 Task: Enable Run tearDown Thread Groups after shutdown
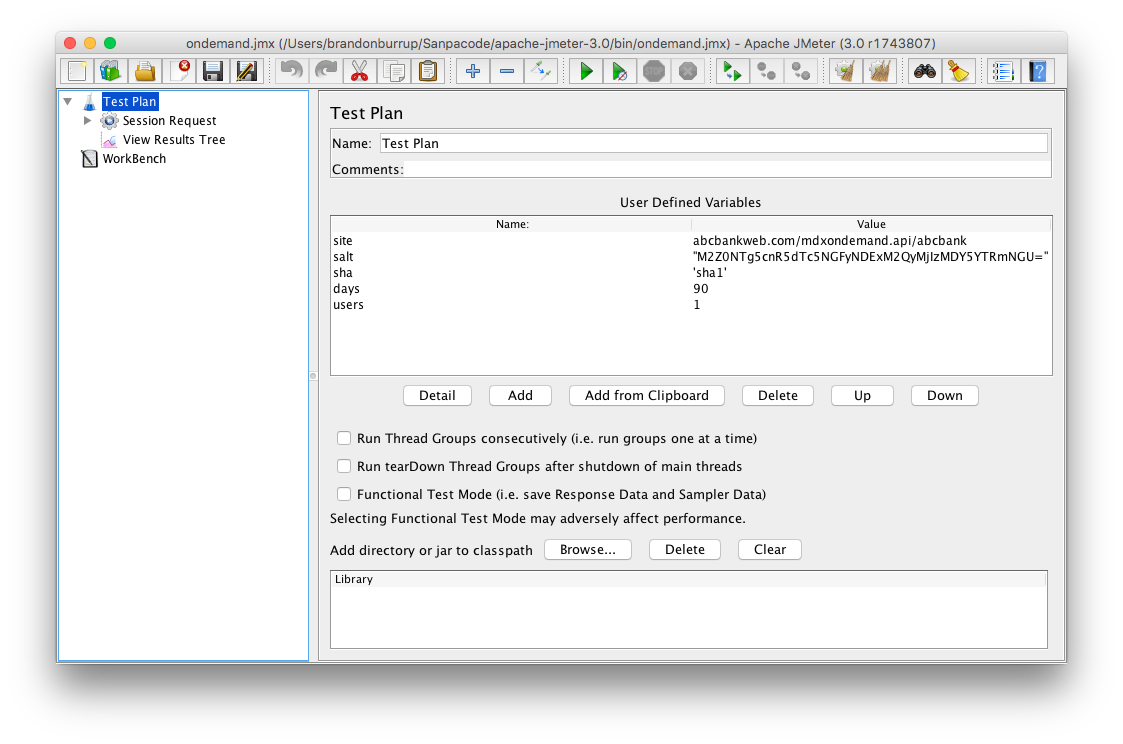point(344,466)
